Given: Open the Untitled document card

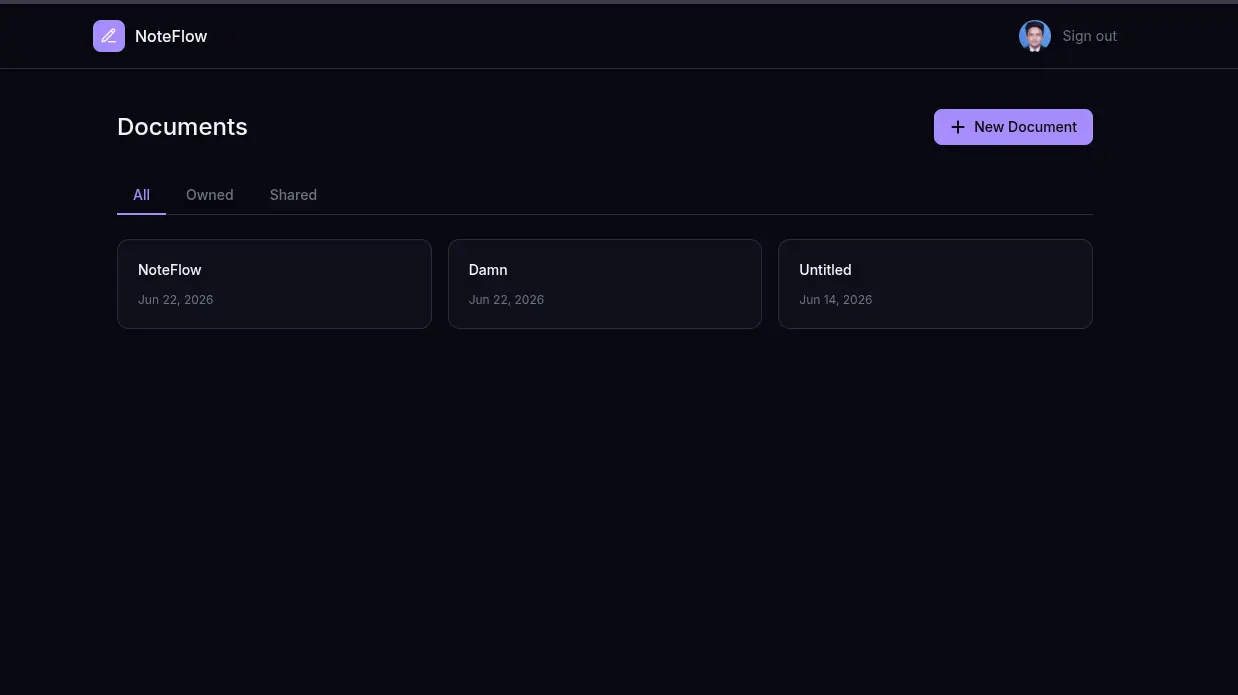Looking at the screenshot, I should [x=935, y=284].
